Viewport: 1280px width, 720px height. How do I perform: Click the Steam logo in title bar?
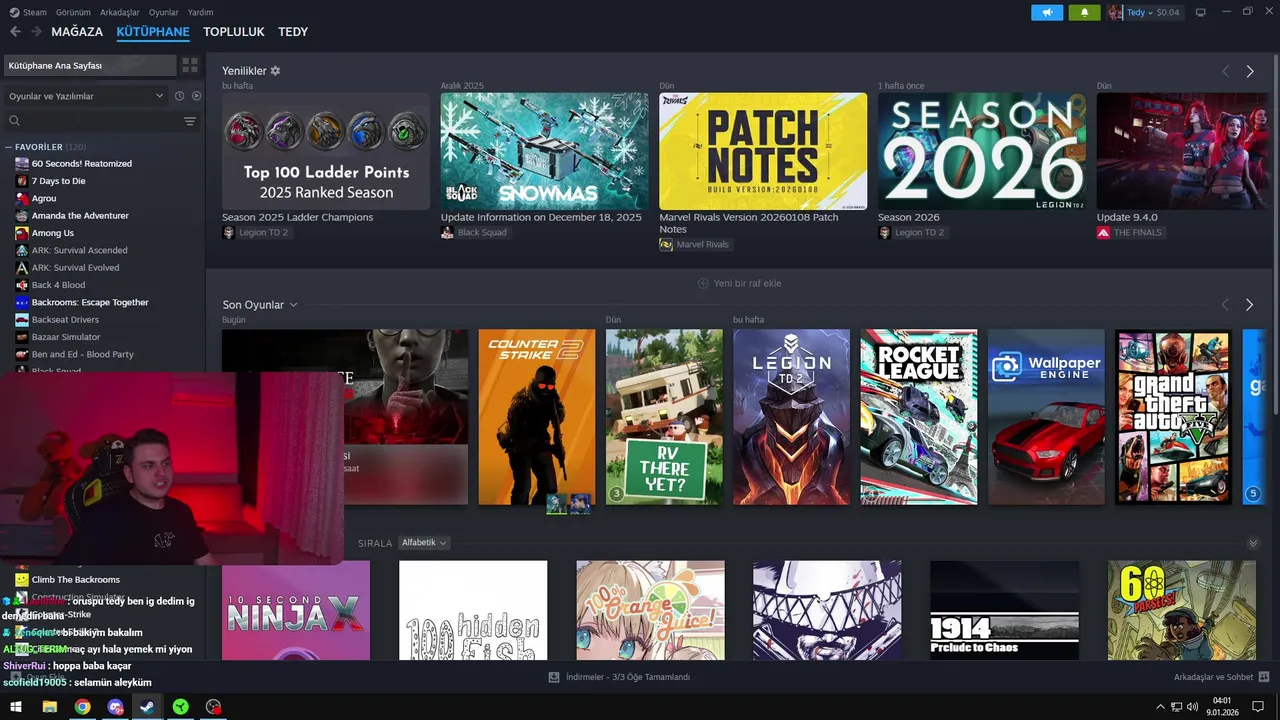pyautogui.click(x=14, y=12)
